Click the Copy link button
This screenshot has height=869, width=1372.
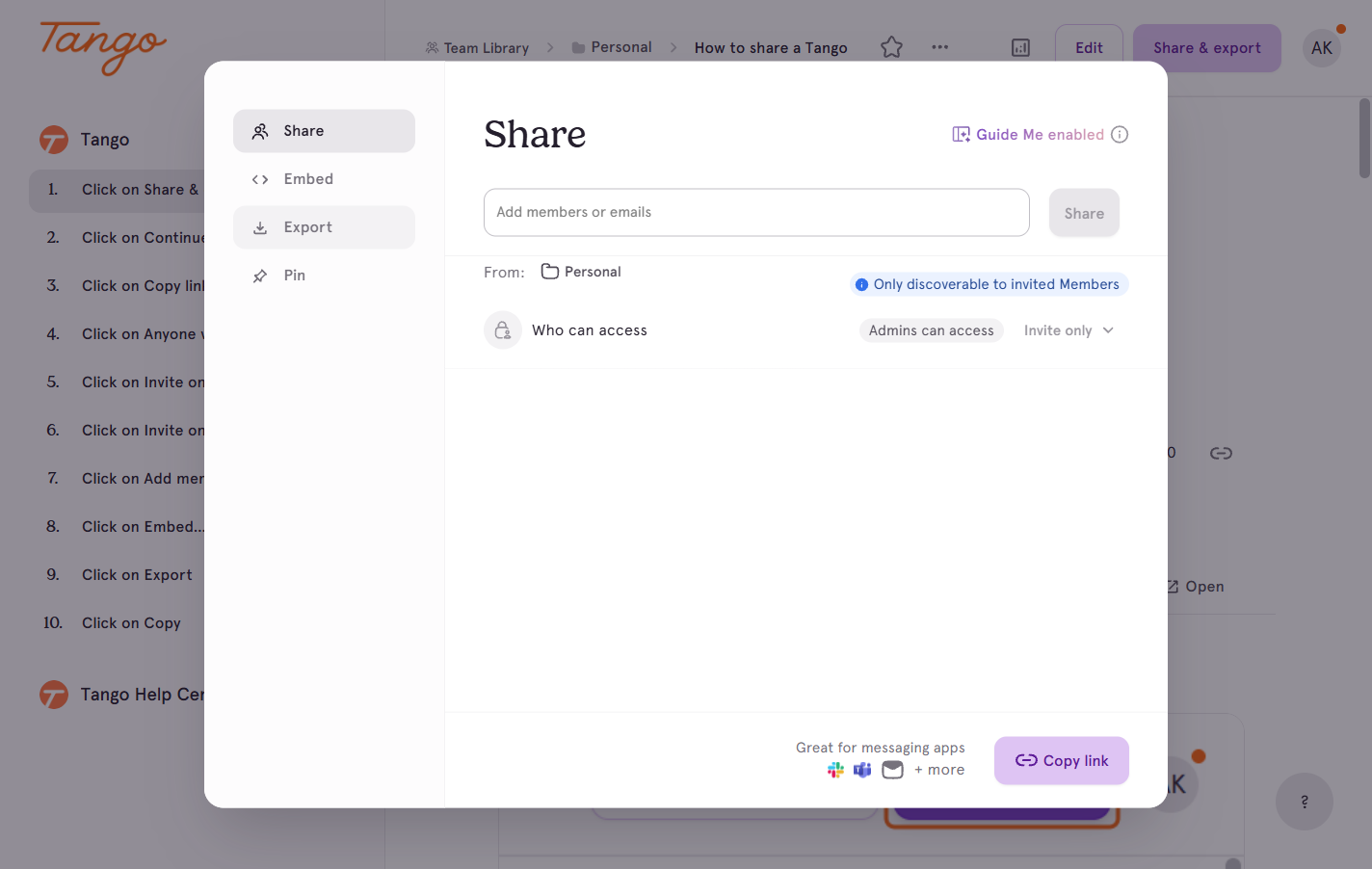1062,760
